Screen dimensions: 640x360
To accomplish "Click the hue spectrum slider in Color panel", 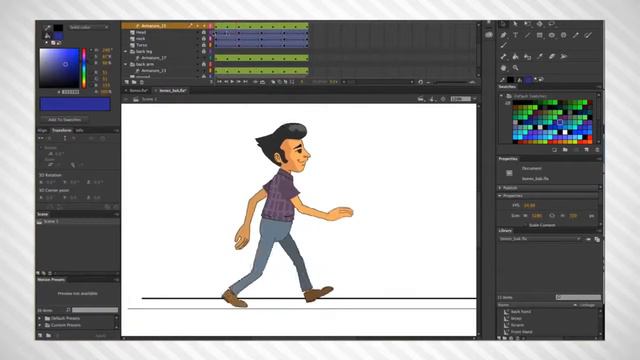I will tap(84, 68).
